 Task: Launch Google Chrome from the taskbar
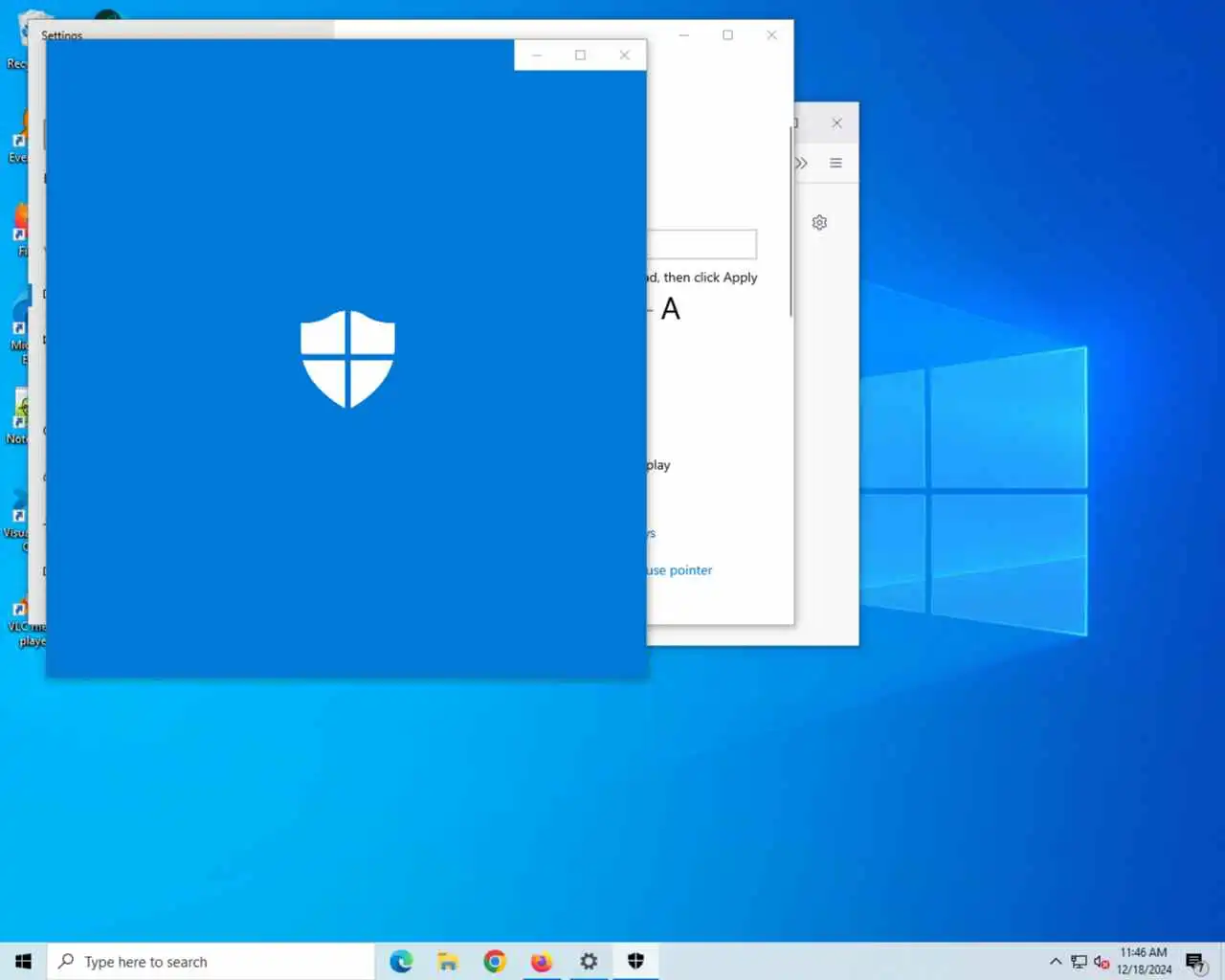[x=495, y=961]
